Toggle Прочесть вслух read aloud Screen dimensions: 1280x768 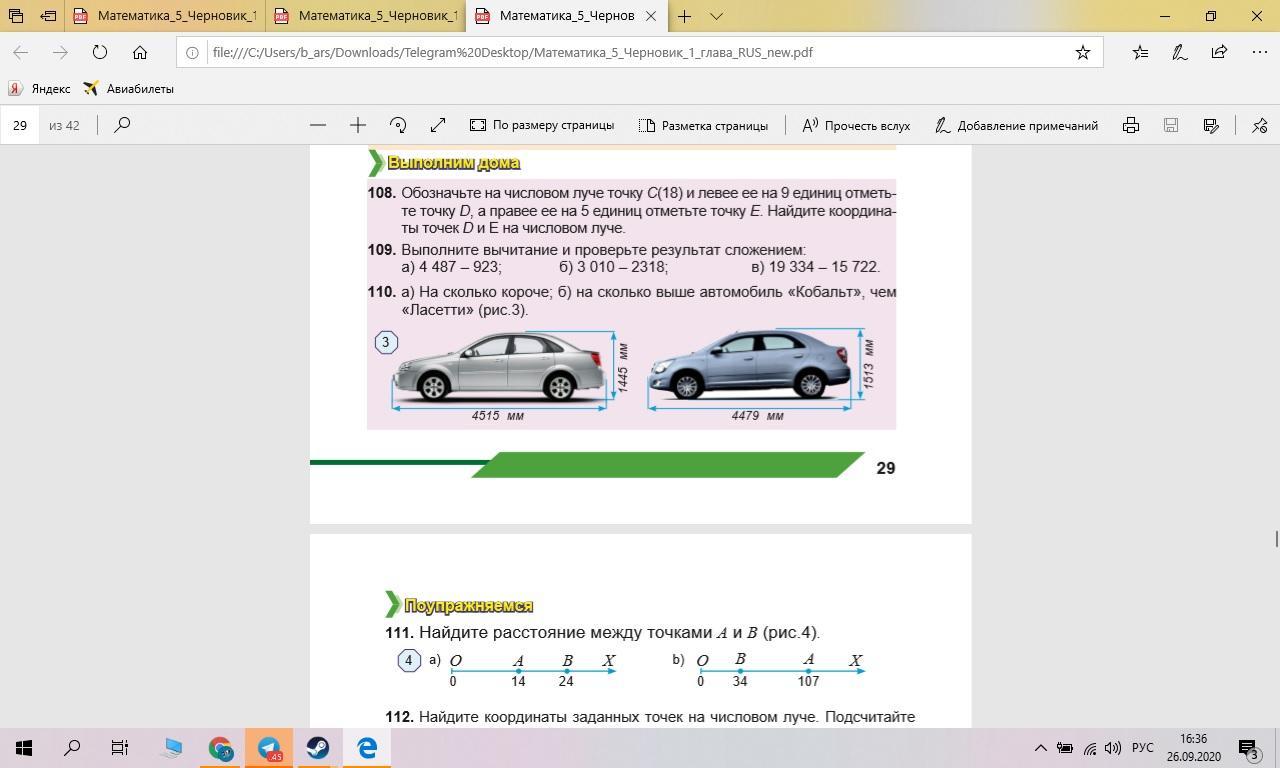click(x=856, y=125)
